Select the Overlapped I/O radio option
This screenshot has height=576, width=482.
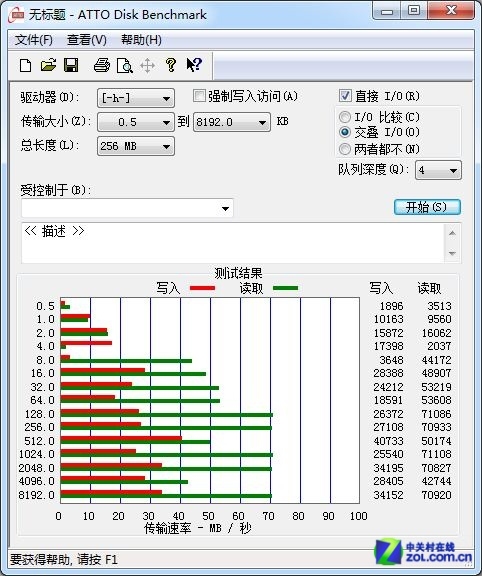point(345,132)
